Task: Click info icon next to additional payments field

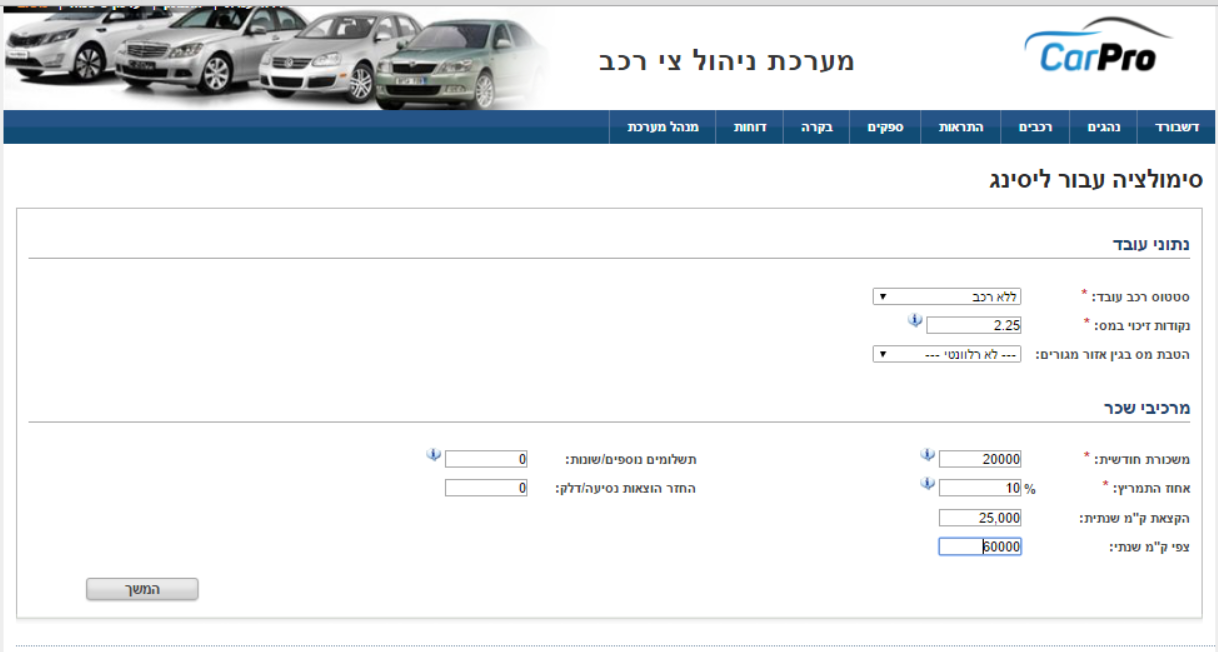Action: pos(433,456)
